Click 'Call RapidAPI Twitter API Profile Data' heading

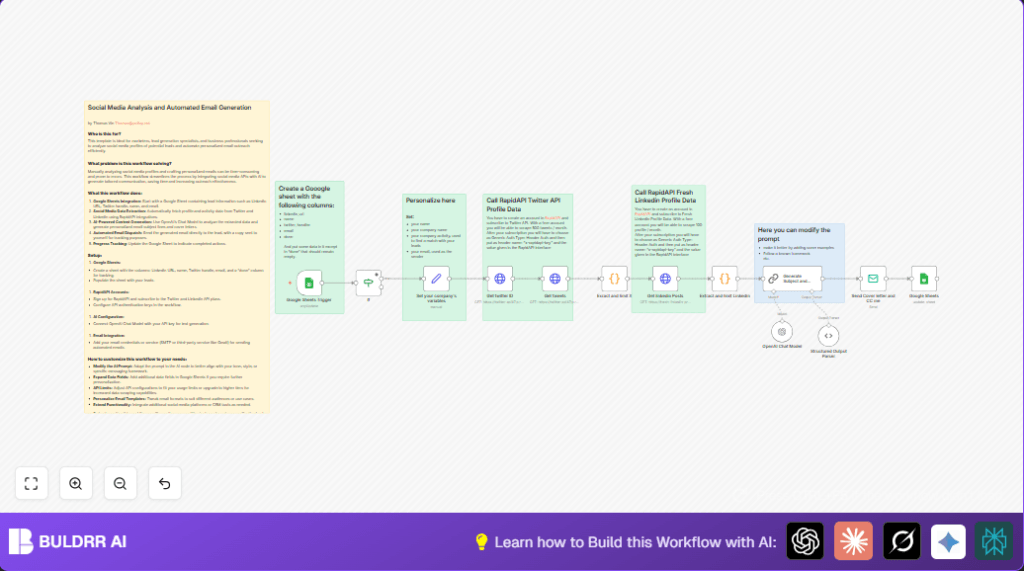[x=523, y=204]
